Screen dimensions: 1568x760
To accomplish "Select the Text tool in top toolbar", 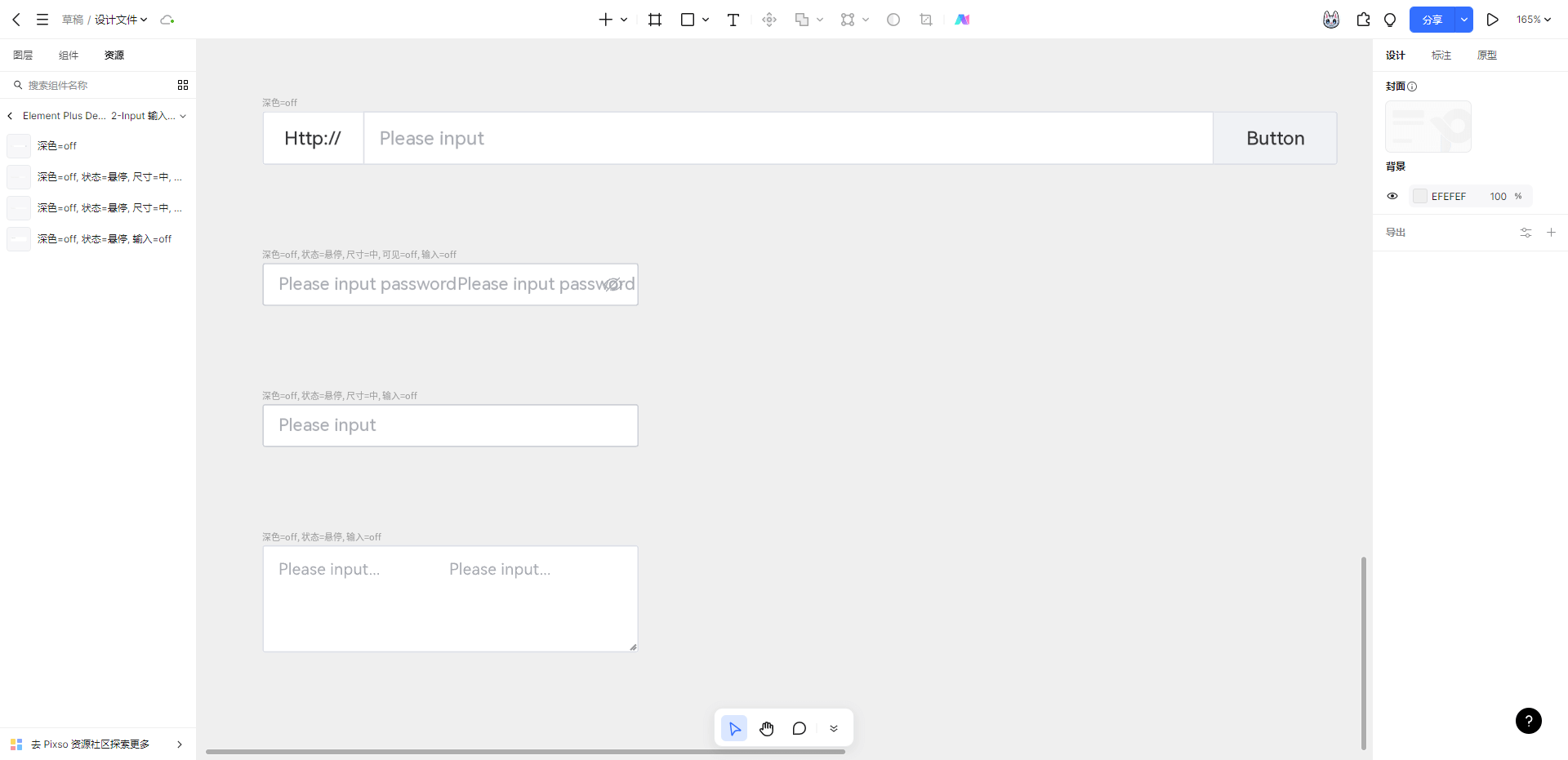I will tap(733, 20).
